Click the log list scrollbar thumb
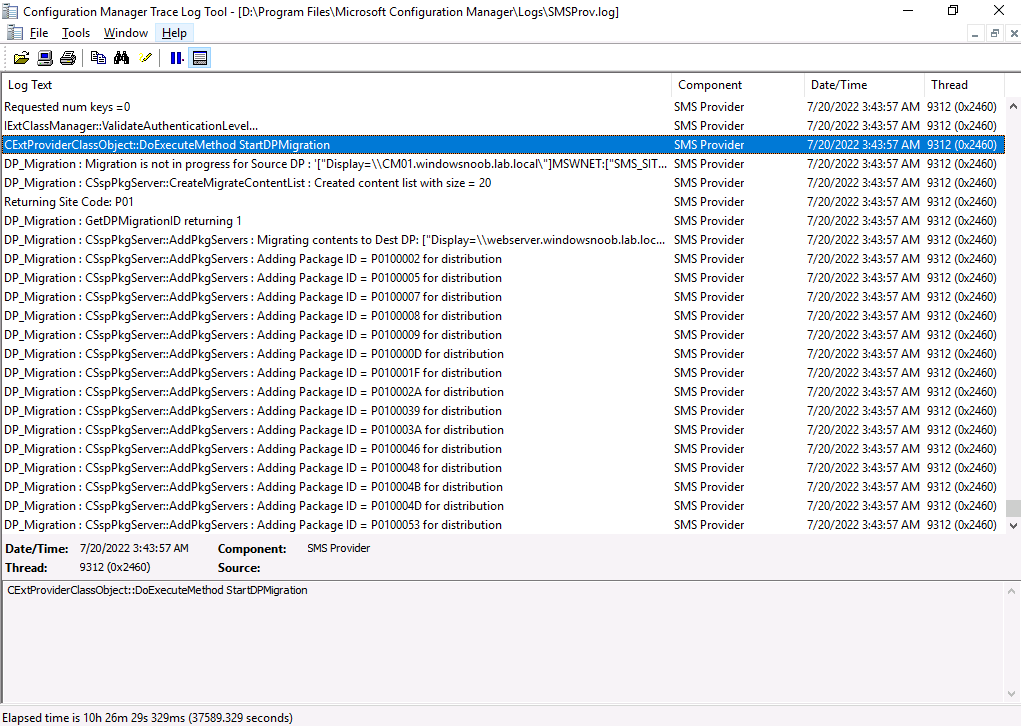 coord(1013,507)
